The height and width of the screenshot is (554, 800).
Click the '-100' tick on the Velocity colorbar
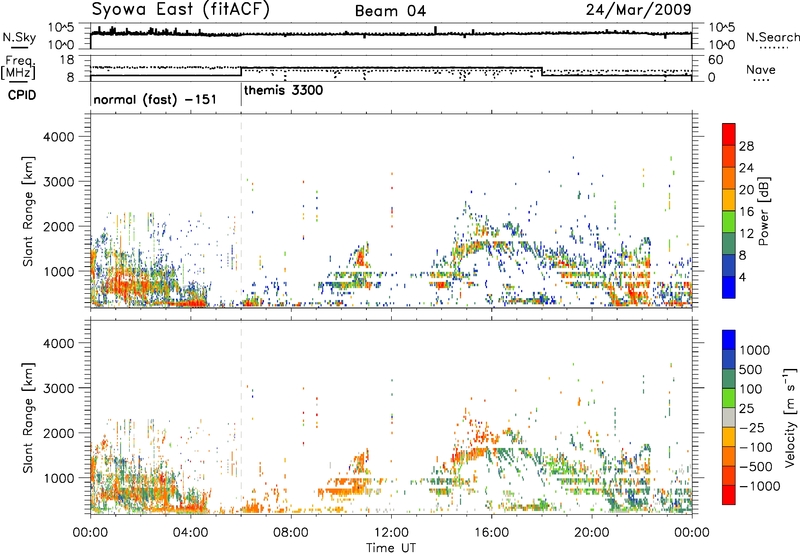[x=756, y=447]
